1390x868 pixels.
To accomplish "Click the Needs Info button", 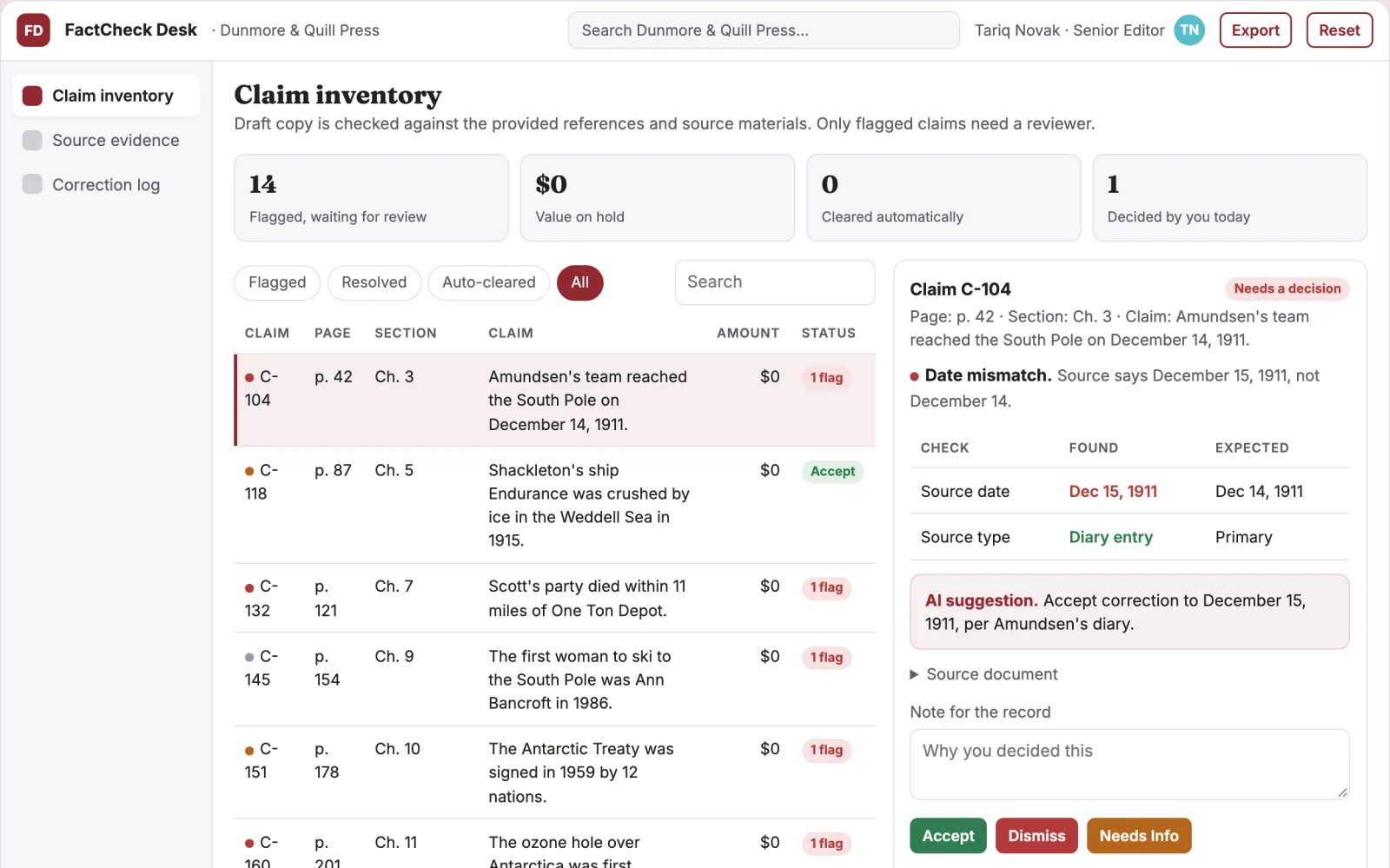I will (x=1139, y=836).
